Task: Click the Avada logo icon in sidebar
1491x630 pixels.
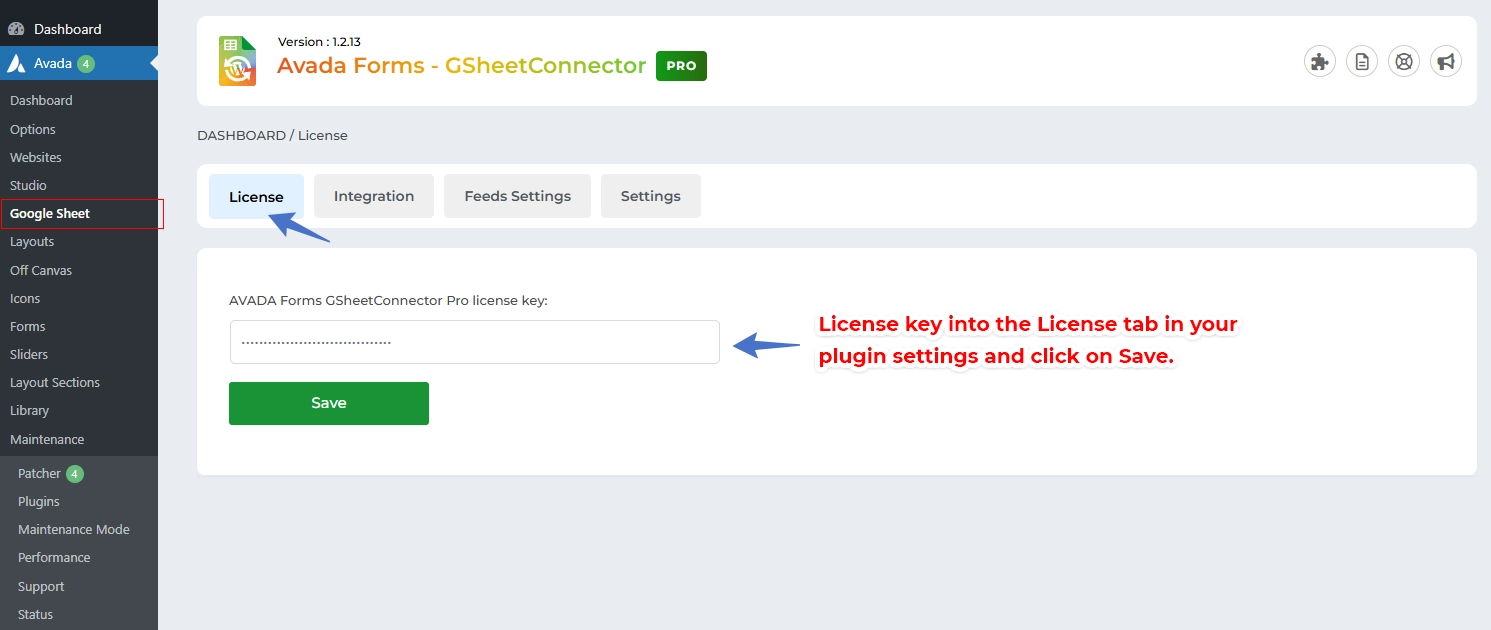Action: pos(16,63)
